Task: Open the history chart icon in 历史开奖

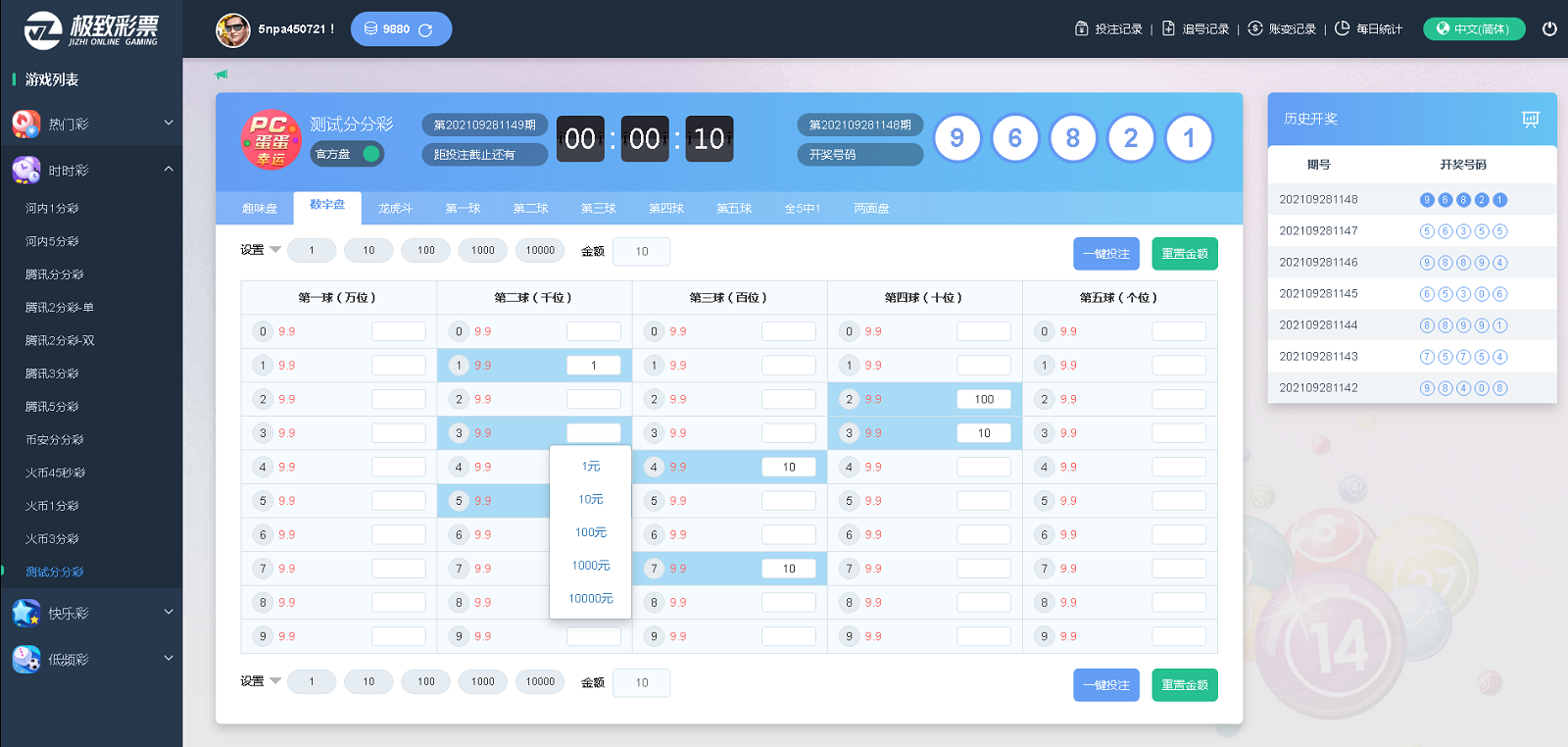Action: (1530, 119)
